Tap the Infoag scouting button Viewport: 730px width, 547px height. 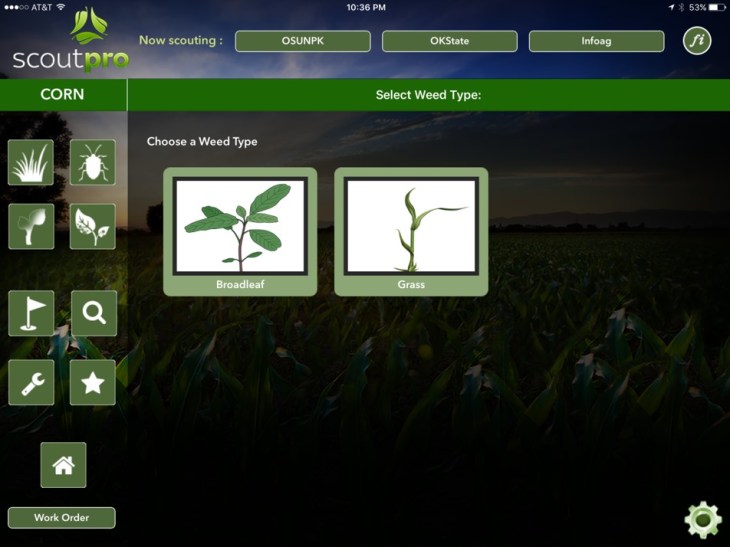click(x=596, y=41)
